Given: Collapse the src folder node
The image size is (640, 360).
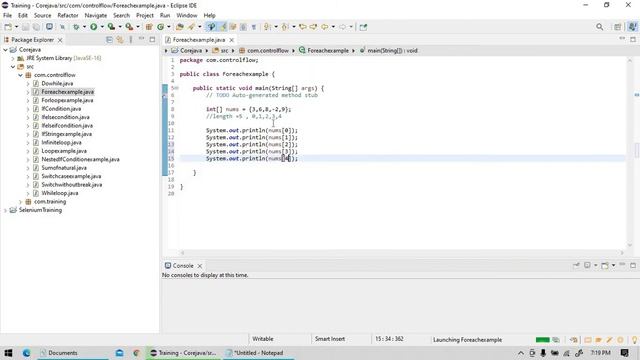Looking at the screenshot, I should (13, 67).
